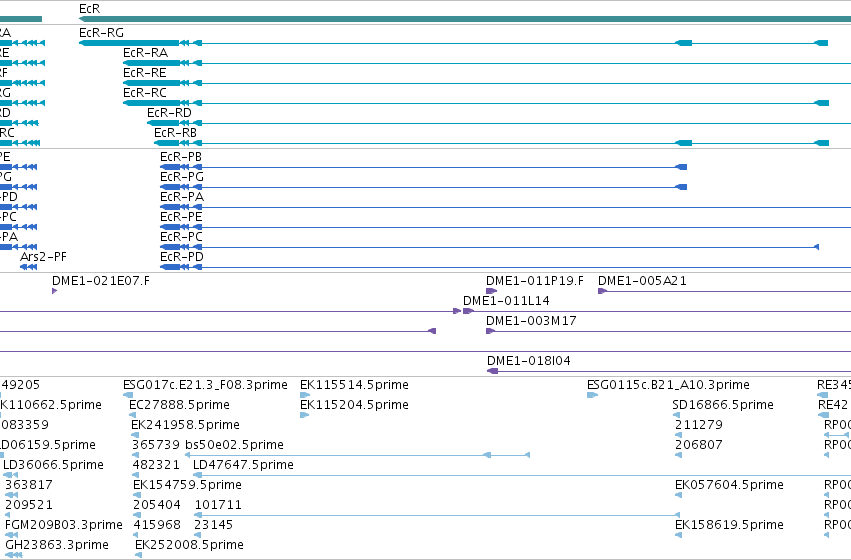
Task: Select the 205404 feature label
Action: (x=157, y=505)
